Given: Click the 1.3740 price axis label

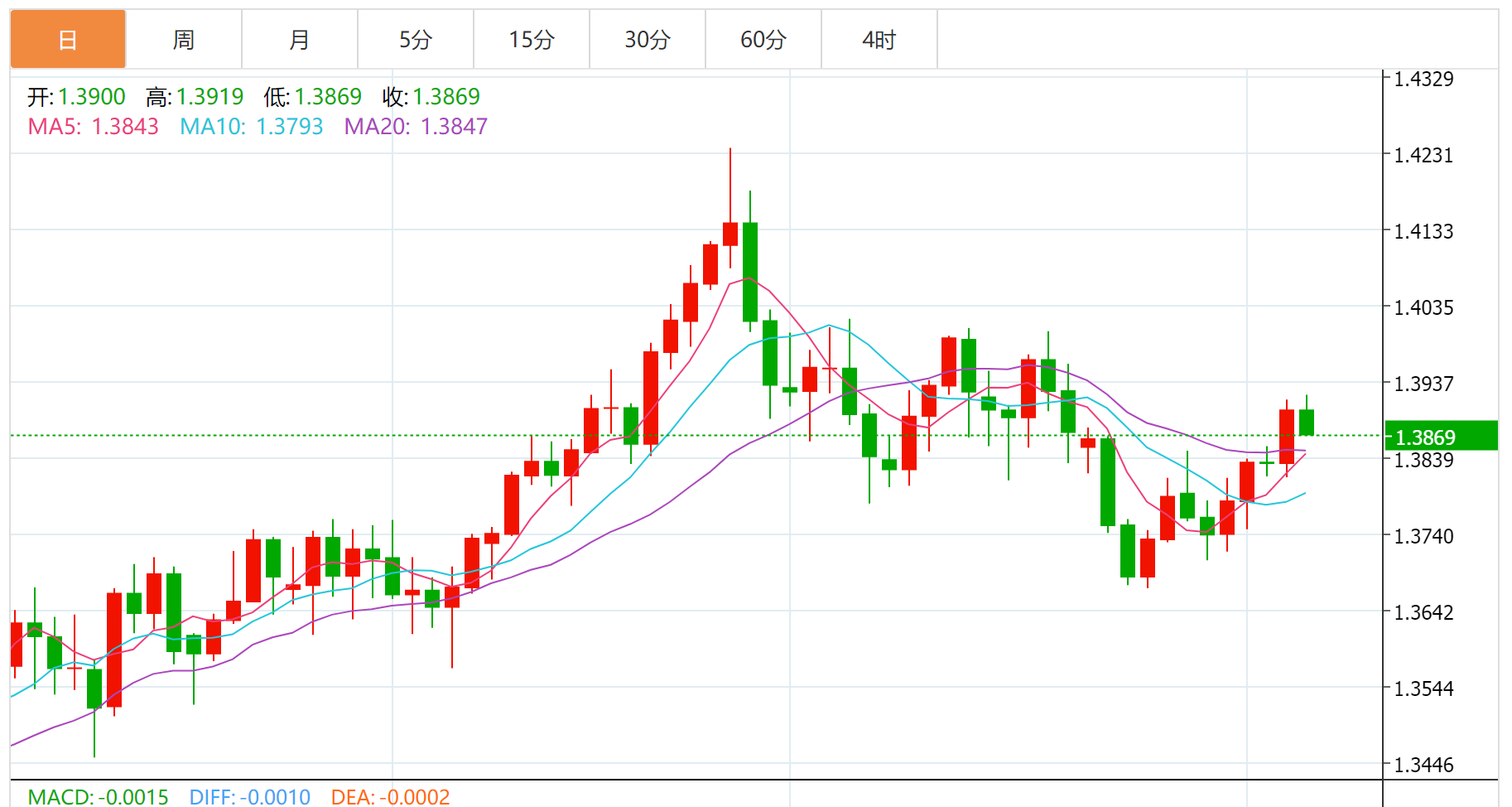Looking at the screenshot, I should pos(1424,537).
